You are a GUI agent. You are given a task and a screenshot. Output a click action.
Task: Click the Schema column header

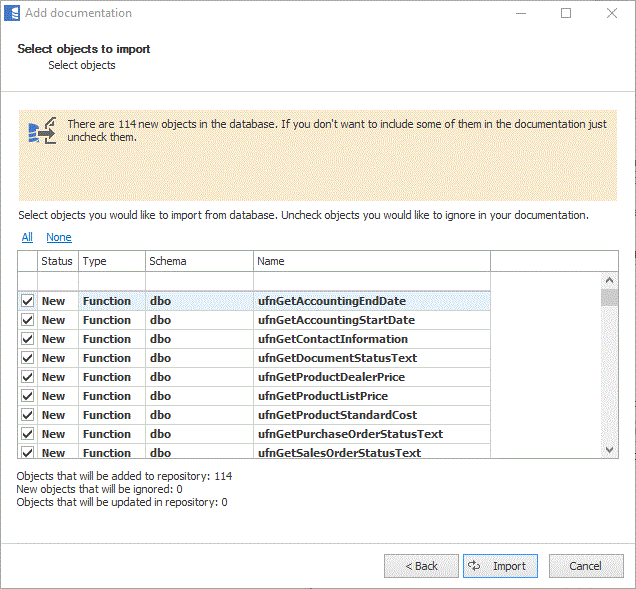point(198,261)
